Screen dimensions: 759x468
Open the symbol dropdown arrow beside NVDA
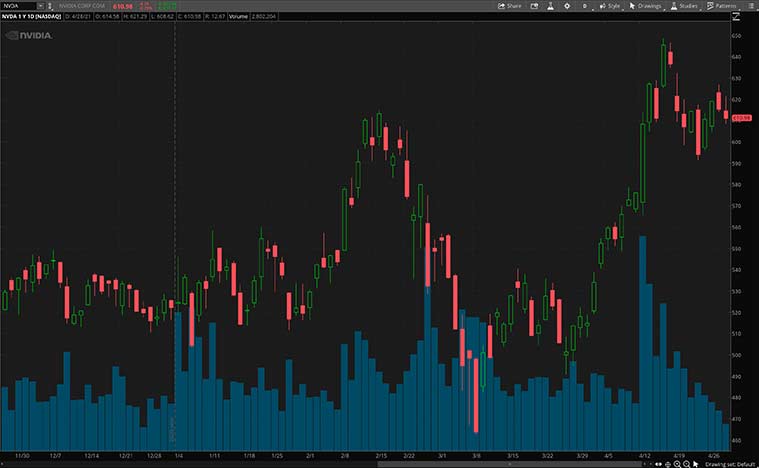tap(41, 6)
